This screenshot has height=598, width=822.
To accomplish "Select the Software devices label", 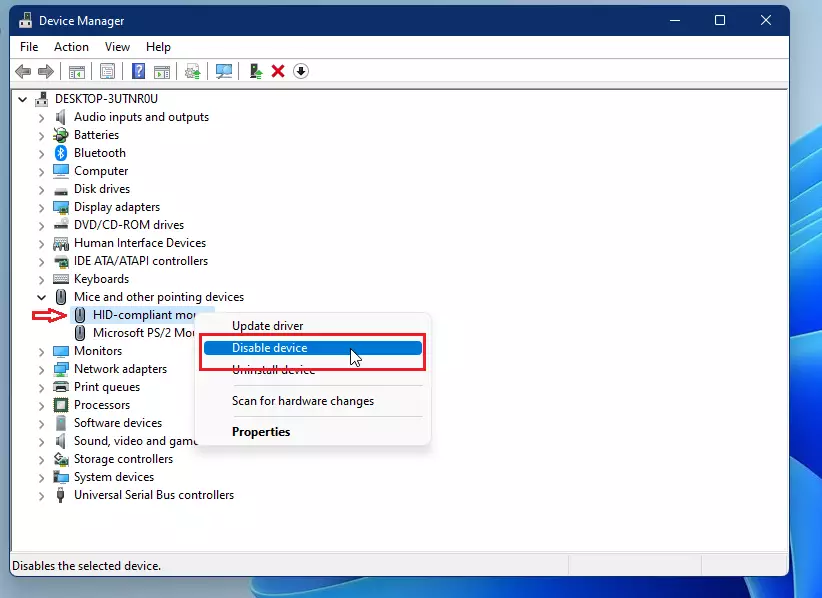I will pyautogui.click(x=118, y=423).
